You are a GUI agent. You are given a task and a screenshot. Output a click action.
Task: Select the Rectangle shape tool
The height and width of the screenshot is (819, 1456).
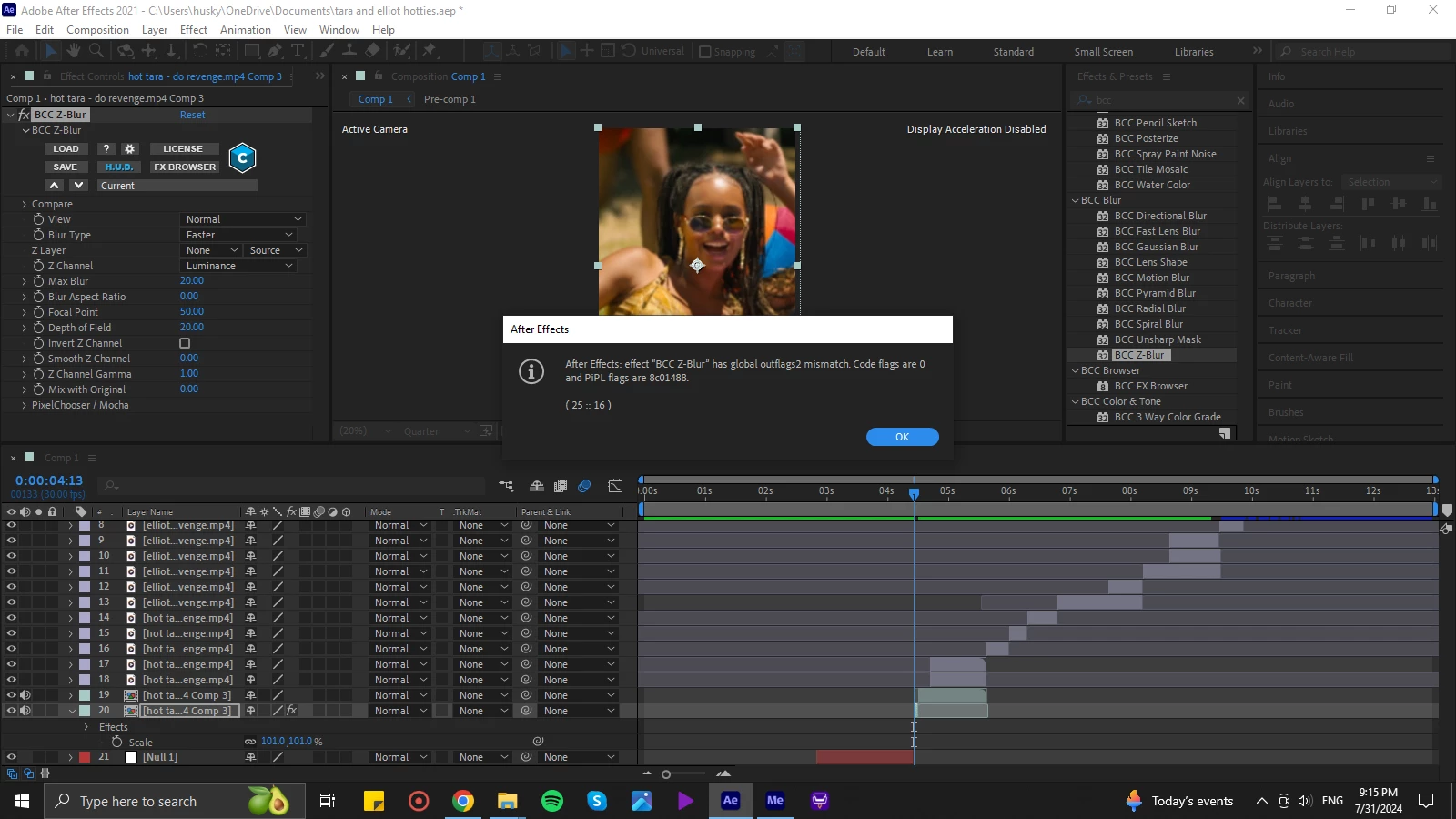(252, 51)
